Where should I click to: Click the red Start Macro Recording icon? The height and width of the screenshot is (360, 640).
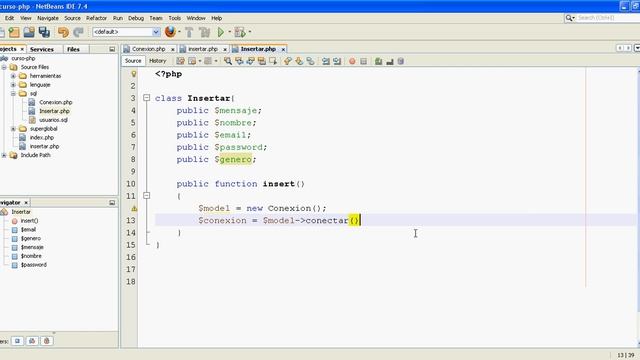pyautogui.click(x=352, y=61)
